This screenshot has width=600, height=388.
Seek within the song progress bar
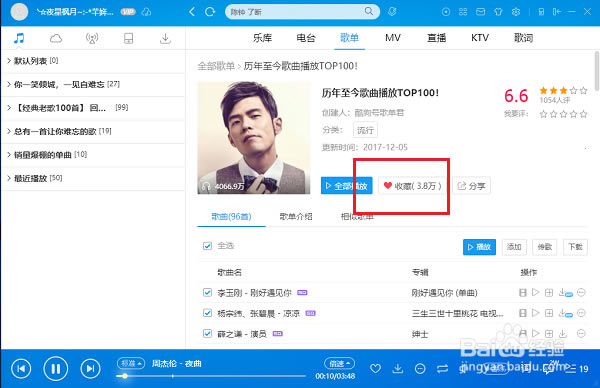(211, 376)
